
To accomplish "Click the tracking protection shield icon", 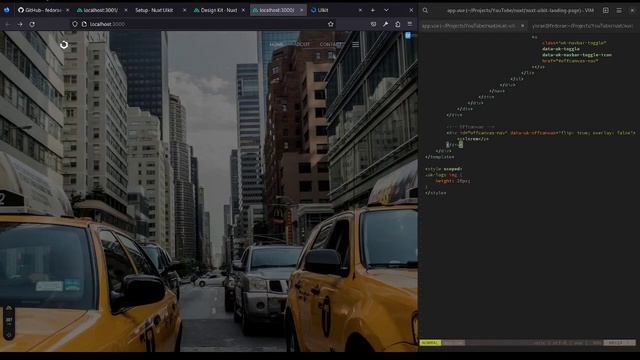I will (75, 24).
